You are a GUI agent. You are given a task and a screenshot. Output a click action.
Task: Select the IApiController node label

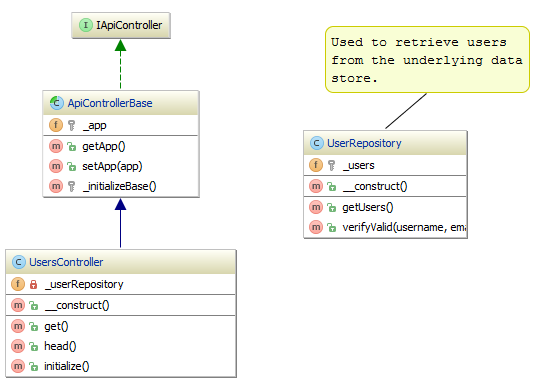129,25
